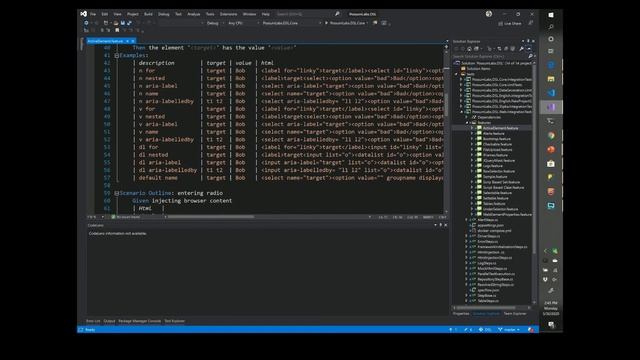Open the View menu
Viewport: 640px width, 360px height.
coord(118,14)
